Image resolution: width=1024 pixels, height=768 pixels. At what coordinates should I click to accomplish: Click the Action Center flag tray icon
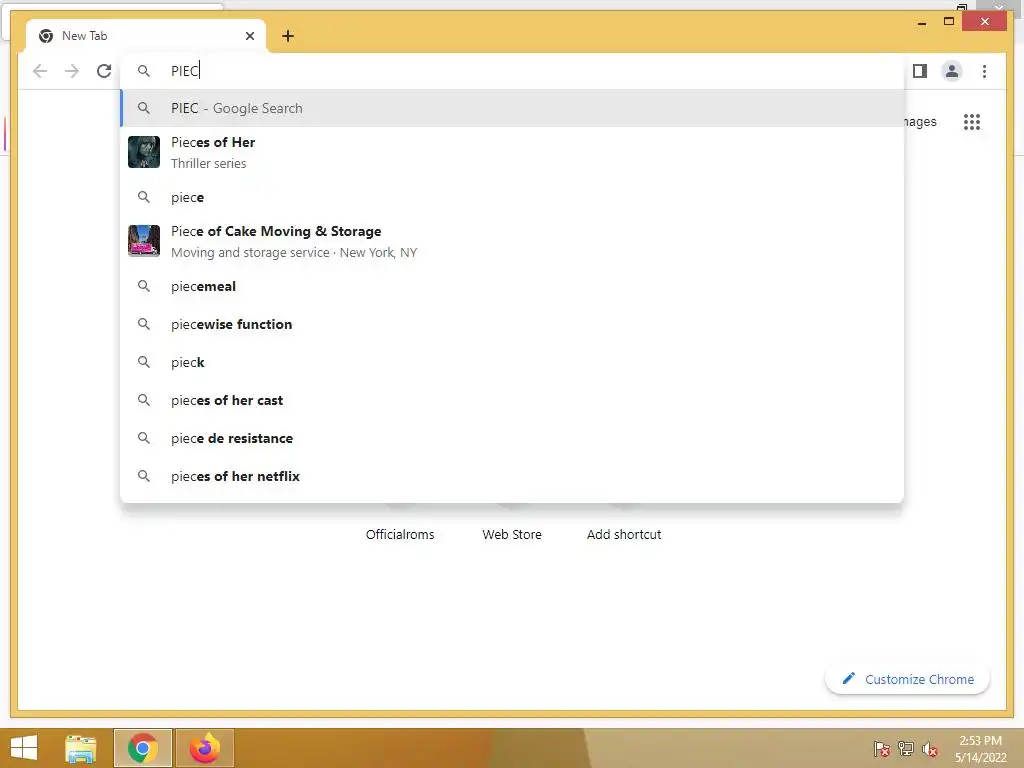click(x=882, y=748)
